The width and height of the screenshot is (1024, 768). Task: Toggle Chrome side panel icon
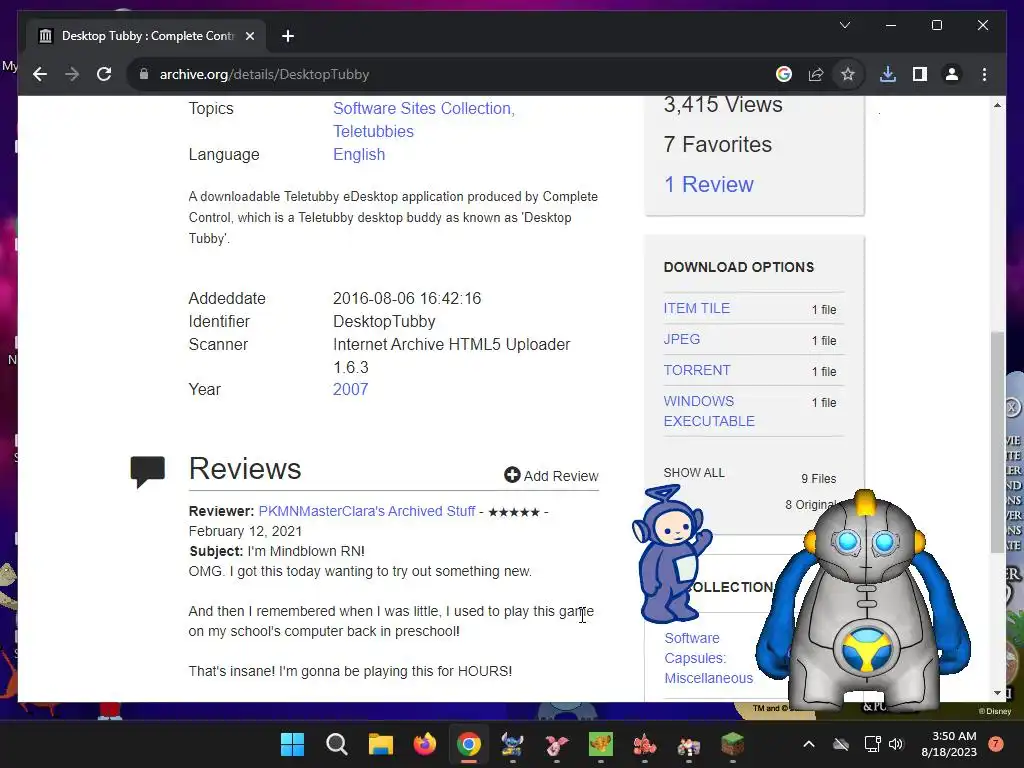pos(920,74)
